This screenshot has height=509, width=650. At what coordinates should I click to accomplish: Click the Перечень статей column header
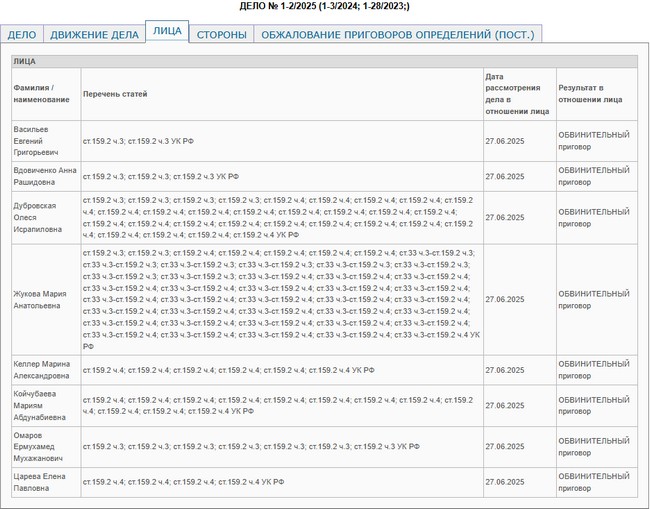(x=115, y=94)
